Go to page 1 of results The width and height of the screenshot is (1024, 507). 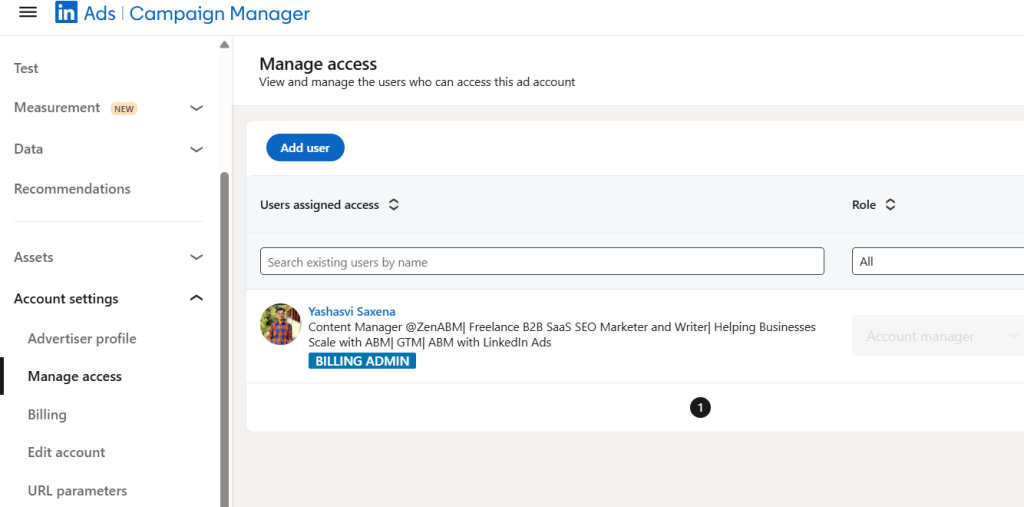(x=700, y=408)
